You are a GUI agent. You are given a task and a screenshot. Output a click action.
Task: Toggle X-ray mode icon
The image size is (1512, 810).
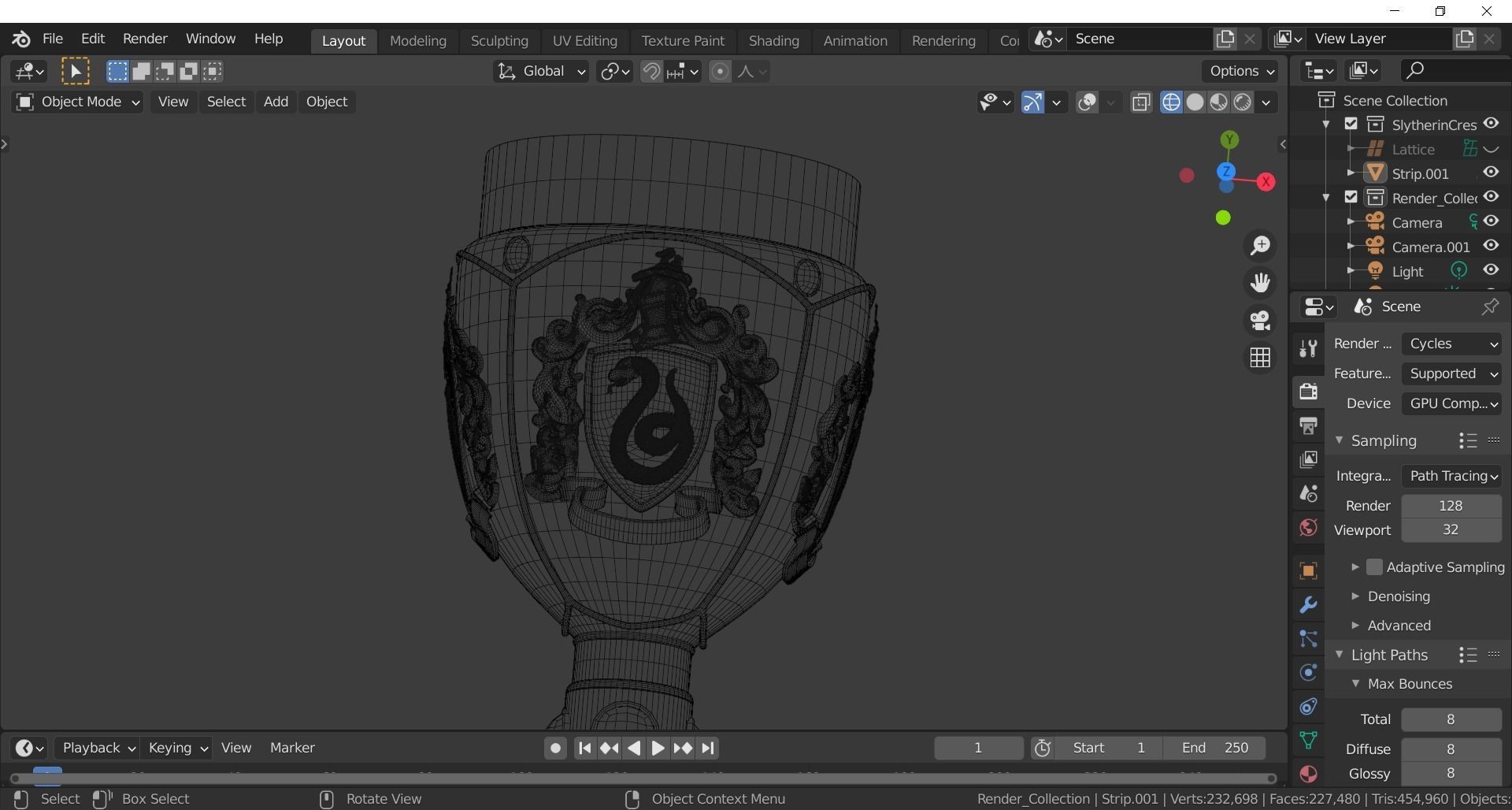click(1141, 102)
